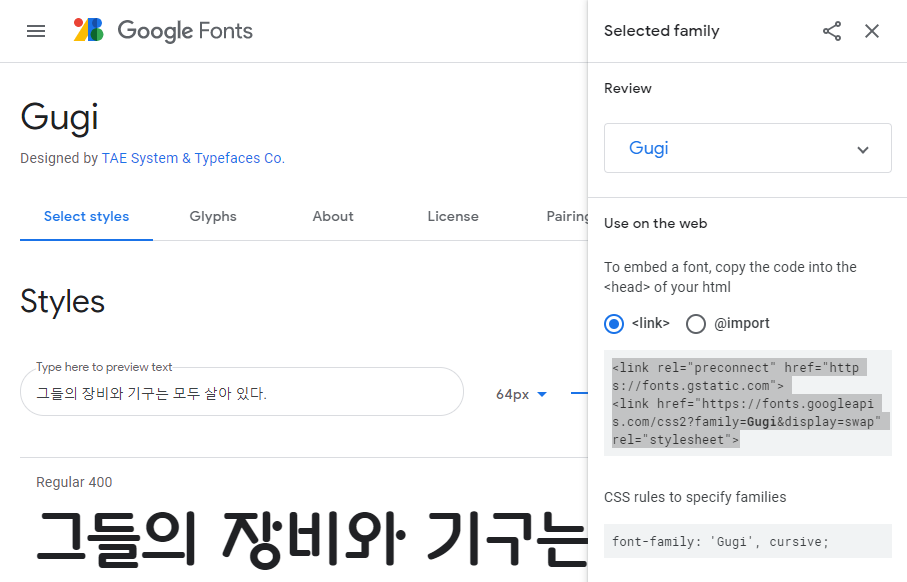Click the large Korean Regular 400 preview

click(312, 538)
